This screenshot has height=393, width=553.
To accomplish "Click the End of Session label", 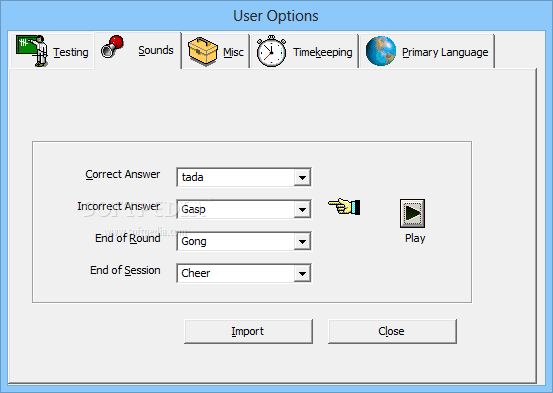I will pos(125,270).
